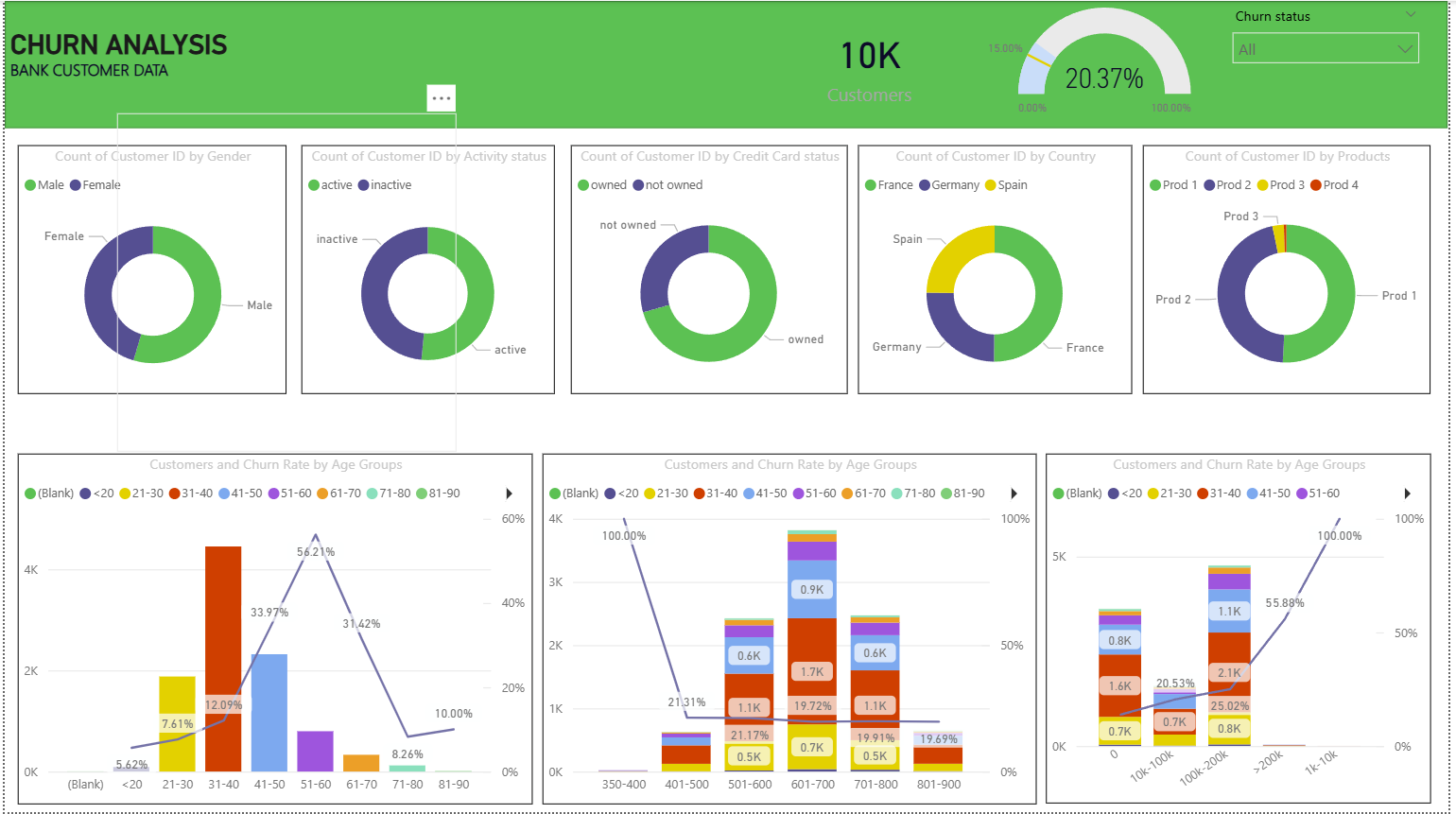
Task: Click the 801-900 x-axis label
Action: (x=939, y=785)
